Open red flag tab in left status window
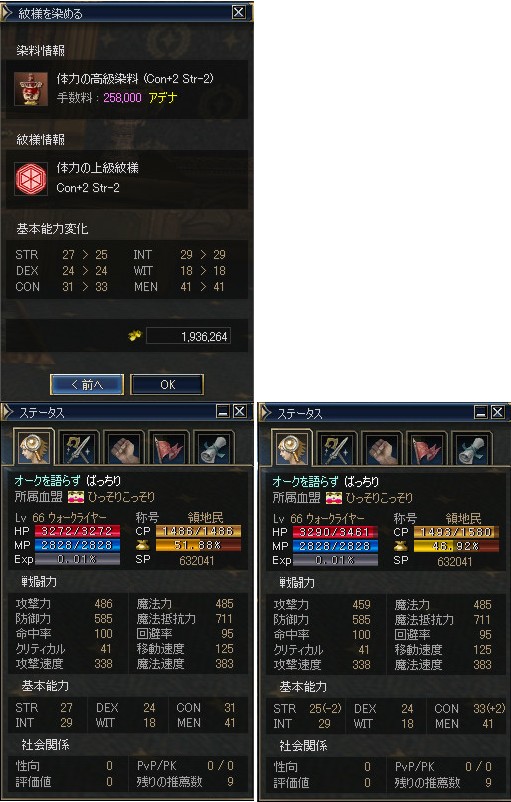This screenshot has height=802, width=511. click(169, 449)
